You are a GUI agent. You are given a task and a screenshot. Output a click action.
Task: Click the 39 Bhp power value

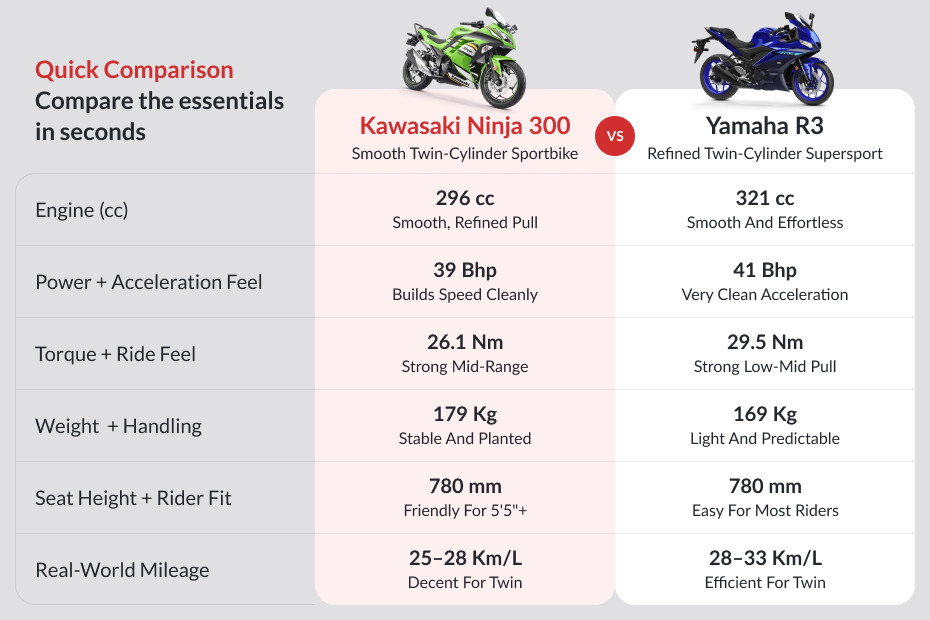point(465,270)
